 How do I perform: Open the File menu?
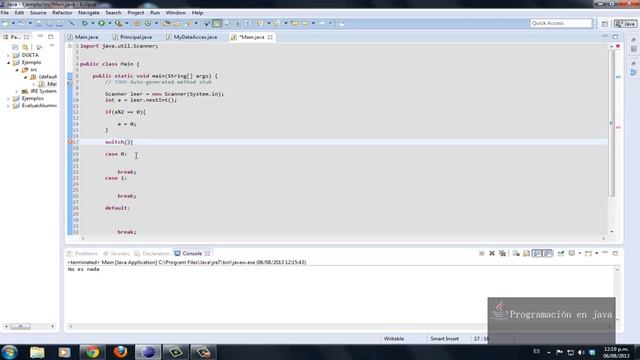point(4,13)
